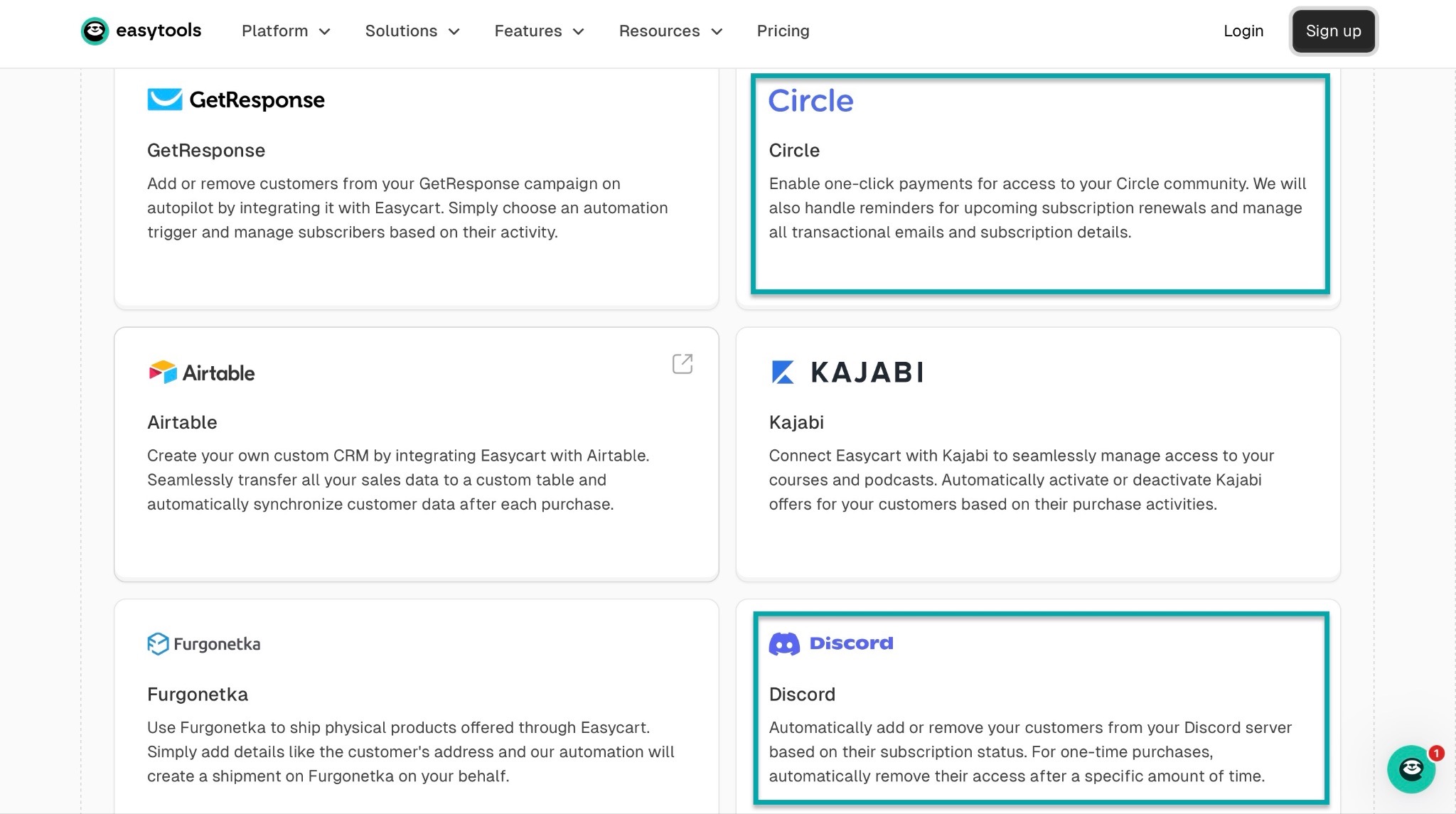Open the Kajabi integration heading
The width and height of the screenshot is (1456, 814).
(x=796, y=422)
